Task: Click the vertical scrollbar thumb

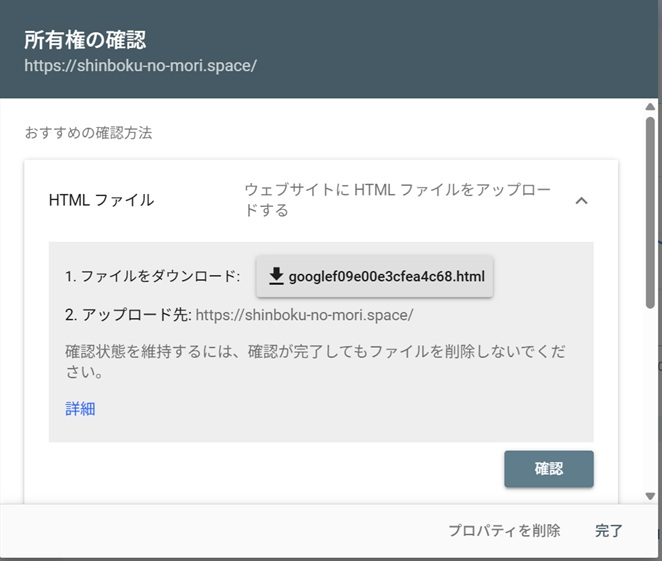Action: pyautogui.click(x=651, y=210)
